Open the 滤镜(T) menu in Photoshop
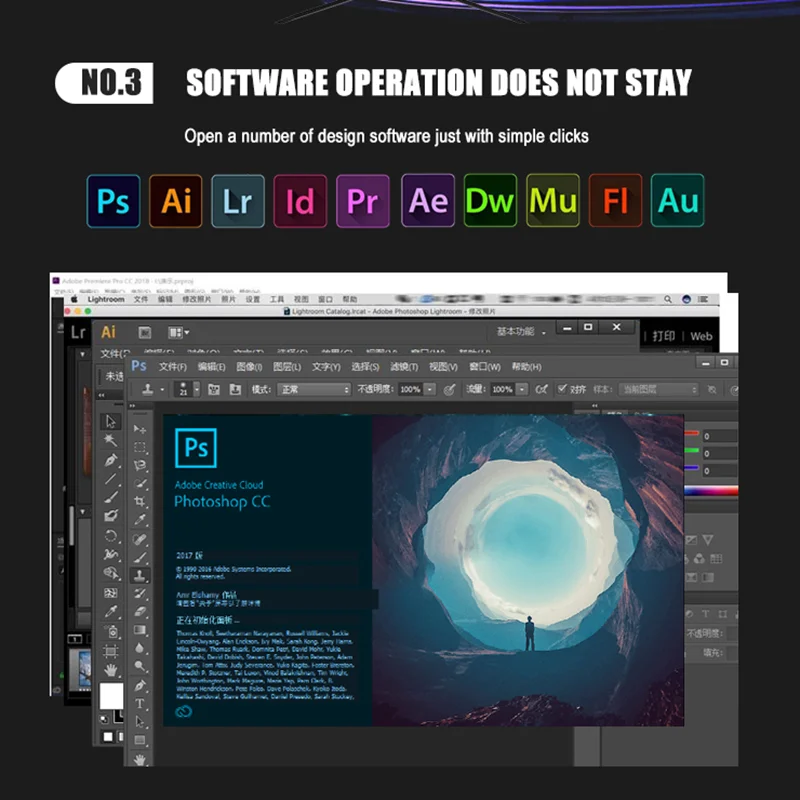The height and width of the screenshot is (800, 800). [404, 367]
